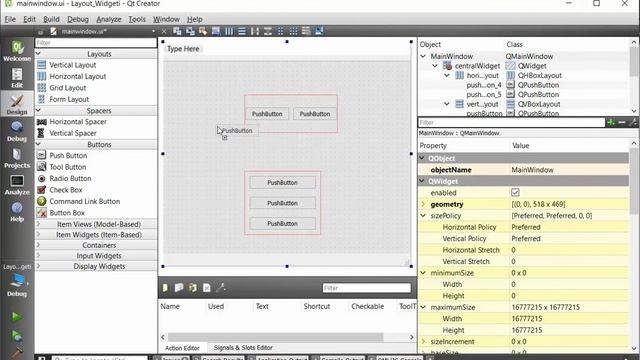Click Edit Widgets toolbar icon
Viewport: 640px width, 360px height.
(x=177, y=31)
